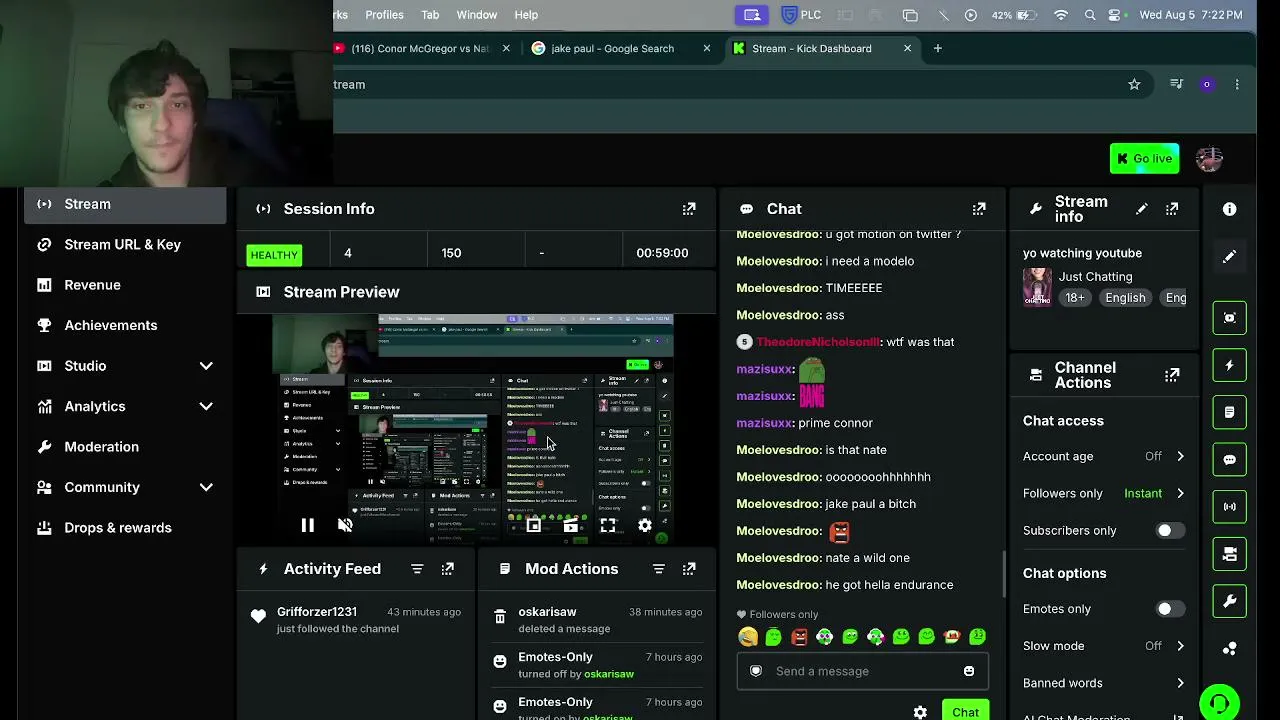Open the Profiles menu in the menu bar
Viewport: 1280px width, 720px height.
tap(384, 15)
